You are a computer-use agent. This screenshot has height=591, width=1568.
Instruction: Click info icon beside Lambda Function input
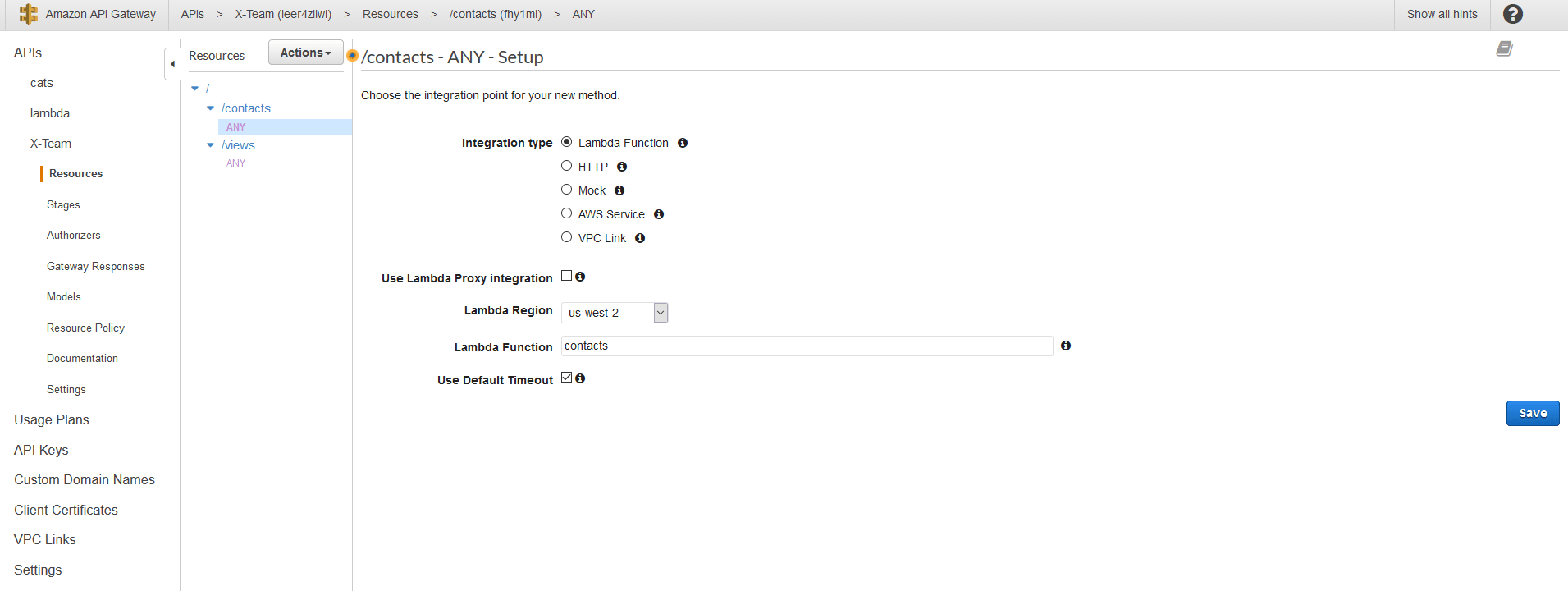coord(1066,346)
